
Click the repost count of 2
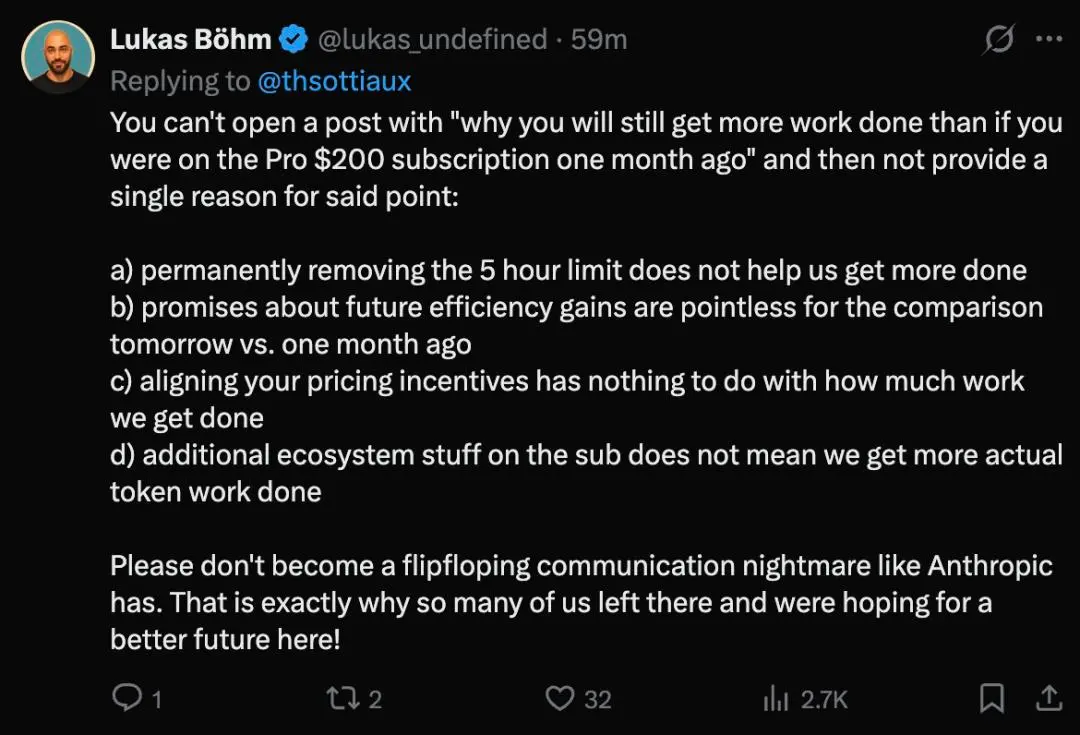click(375, 699)
